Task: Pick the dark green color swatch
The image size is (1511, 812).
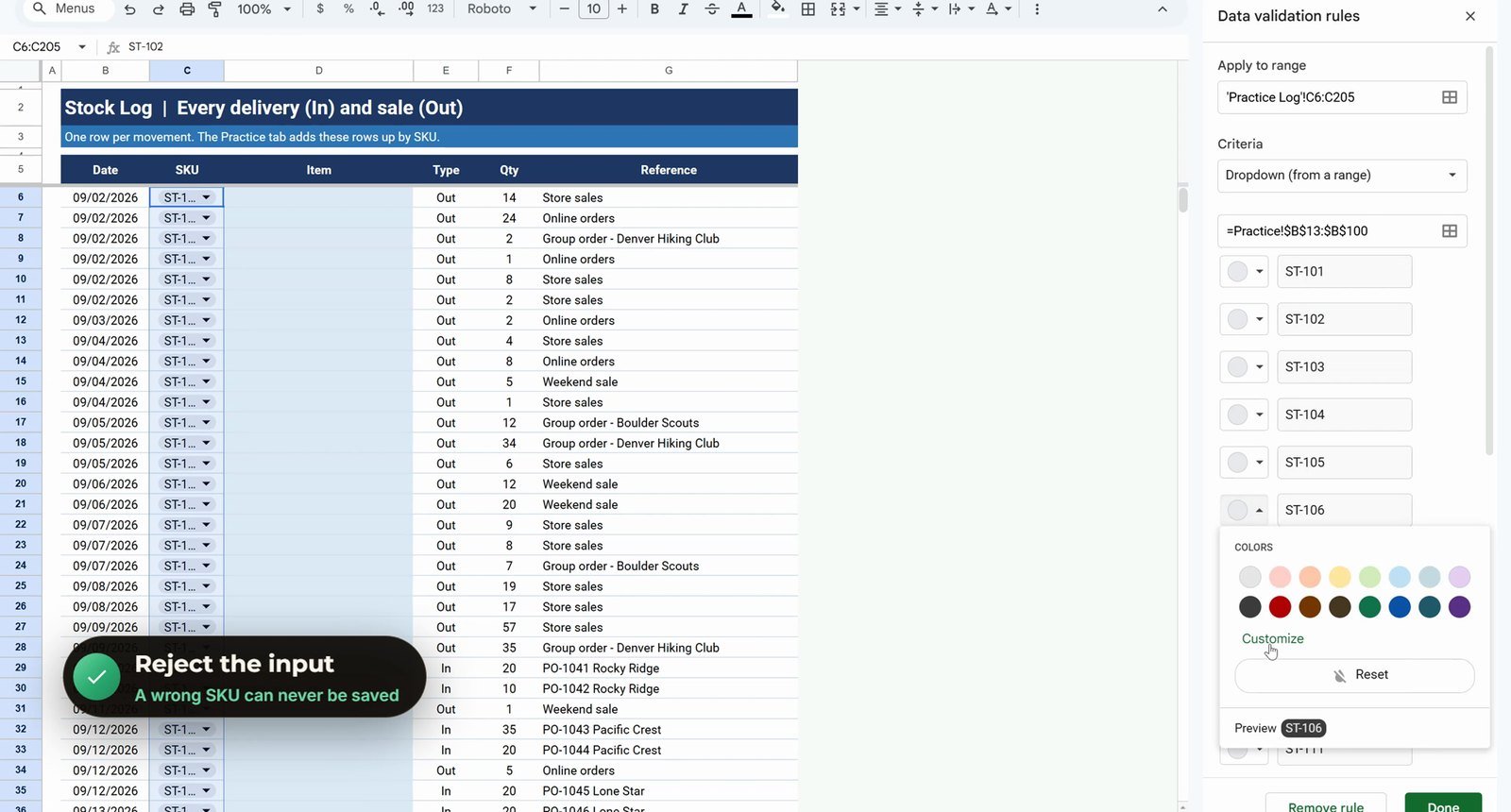Action: pyautogui.click(x=1369, y=607)
